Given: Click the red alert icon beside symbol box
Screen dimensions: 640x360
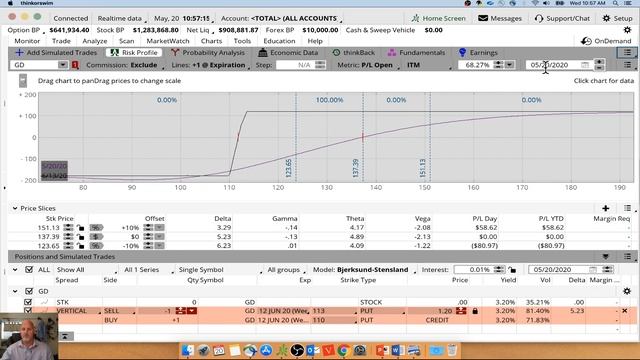Looking at the screenshot, I should click(x=75, y=65).
